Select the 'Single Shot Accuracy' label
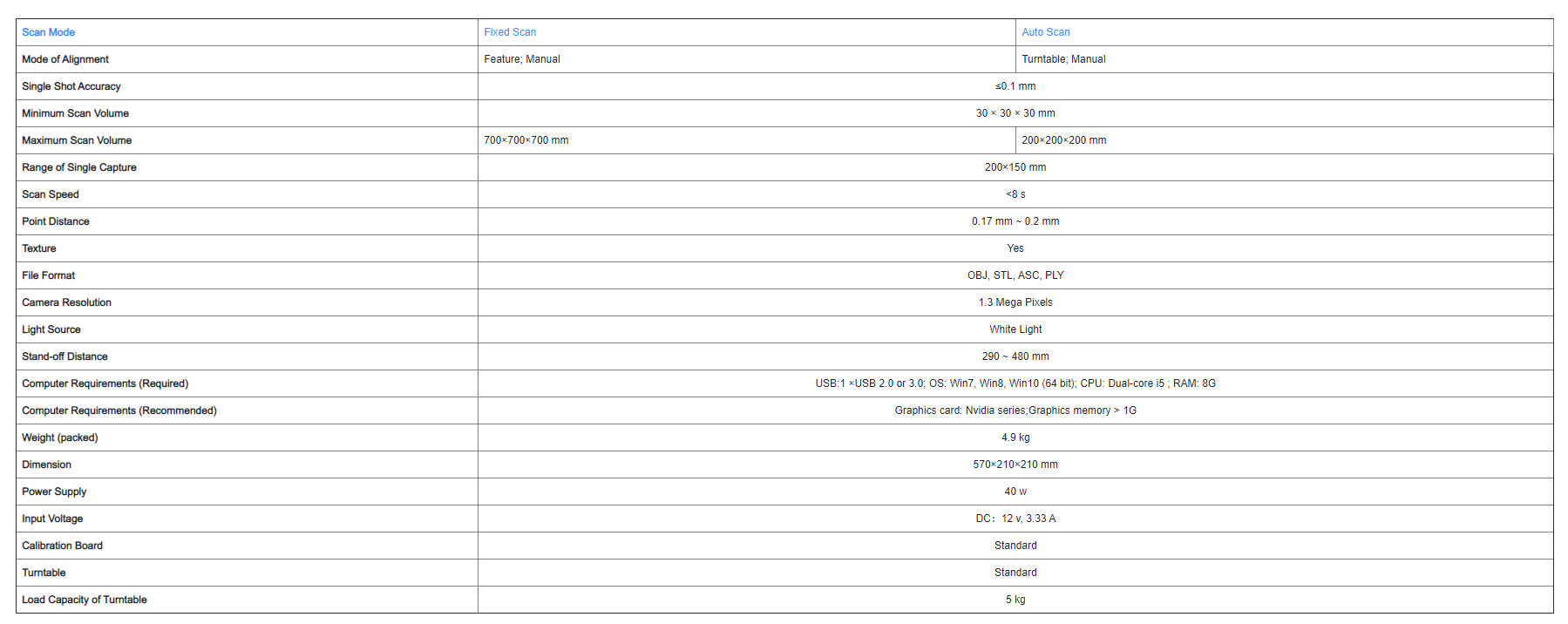The width and height of the screenshot is (1568, 624). tap(71, 86)
